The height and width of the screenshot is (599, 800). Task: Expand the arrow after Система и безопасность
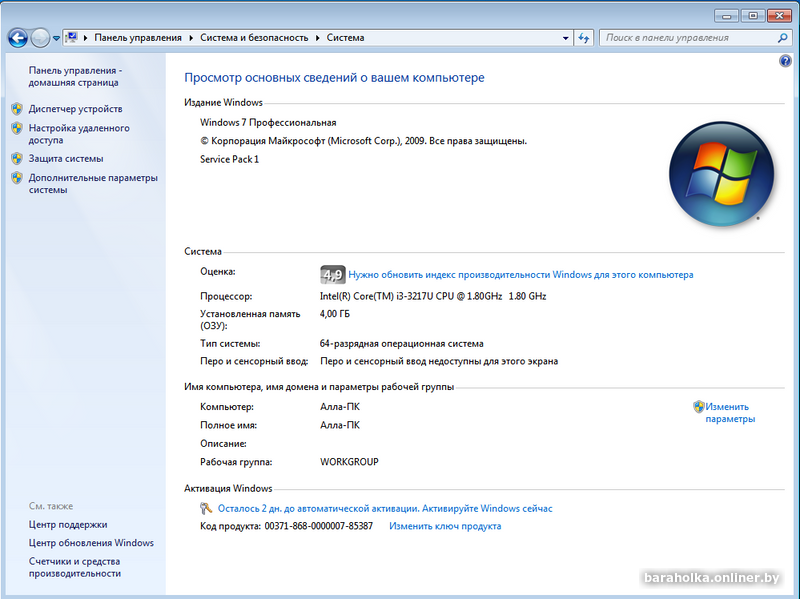point(317,38)
